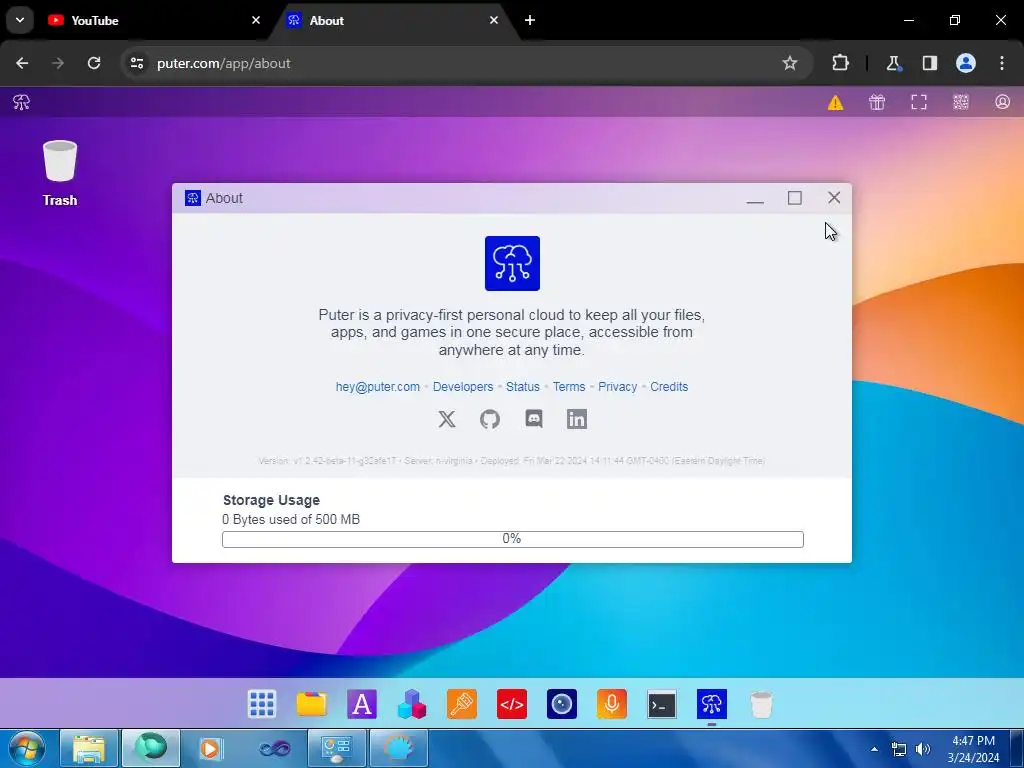This screenshot has width=1024, height=768.
Task: Open a new browser tab
Action: pyautogui.click(x=530, y=20)
